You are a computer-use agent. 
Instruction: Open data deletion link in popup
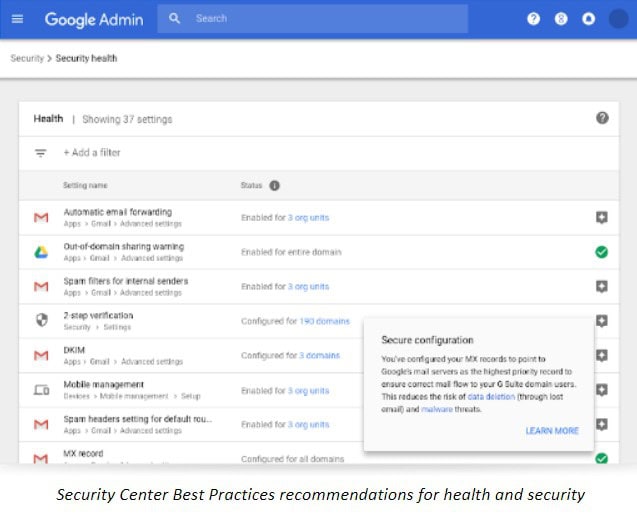(491, 397)
